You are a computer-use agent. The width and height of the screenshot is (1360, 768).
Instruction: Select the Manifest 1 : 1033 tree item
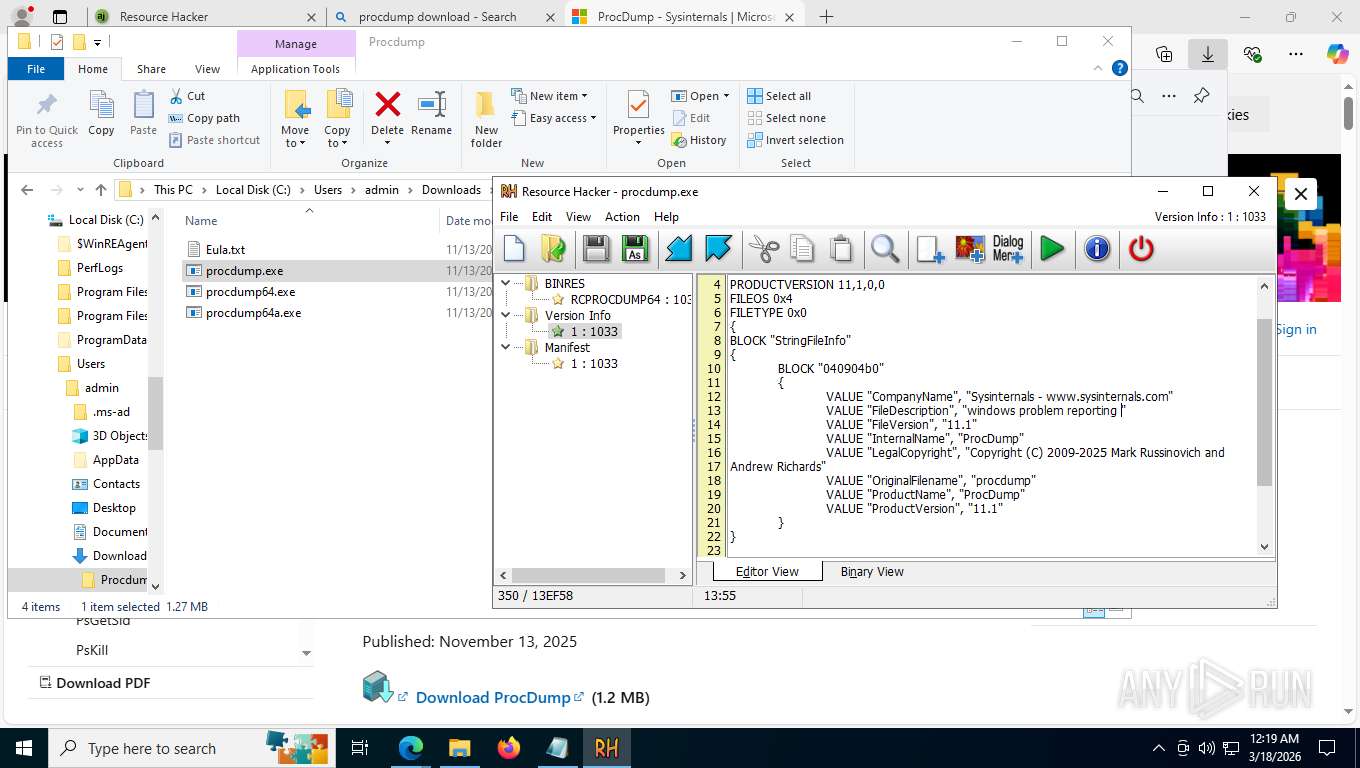coord(594,363)
